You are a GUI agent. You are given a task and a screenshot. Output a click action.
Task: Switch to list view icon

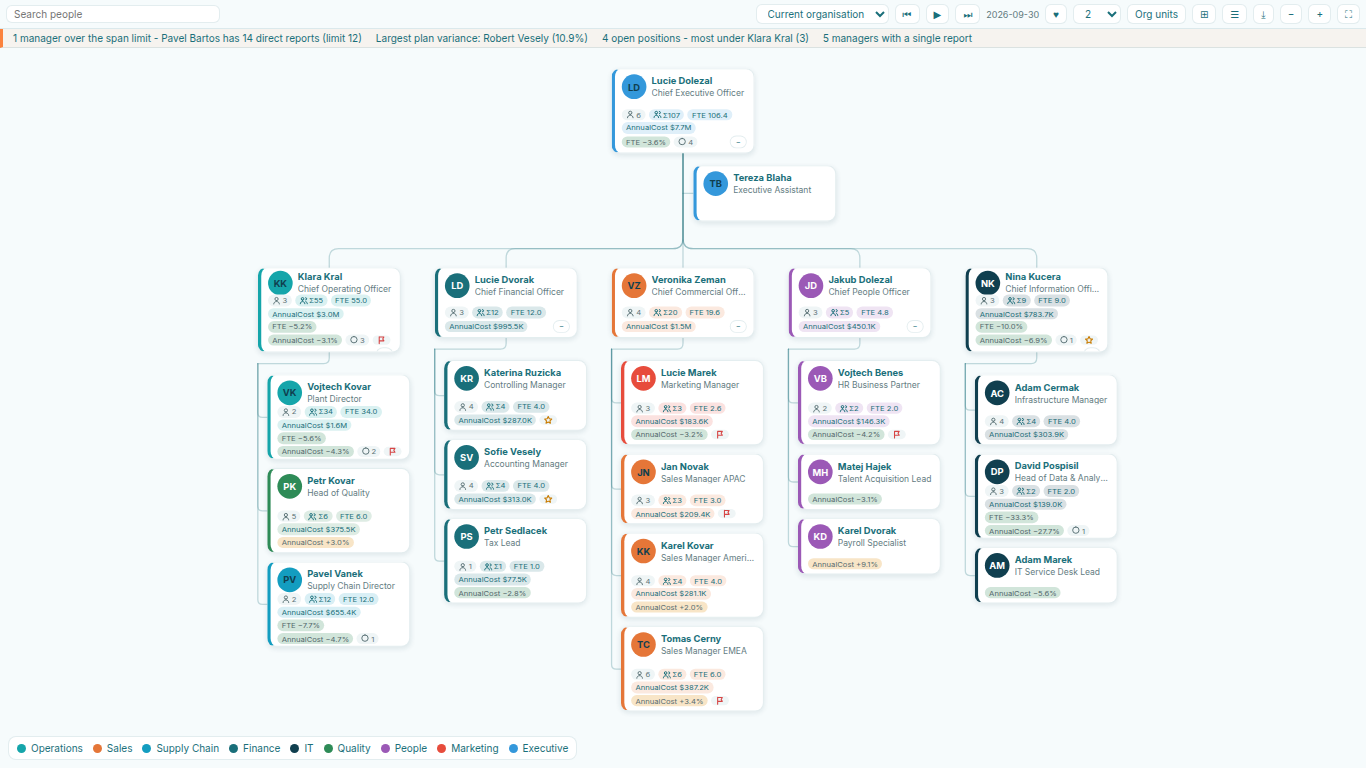click(x=1234, y=14)
